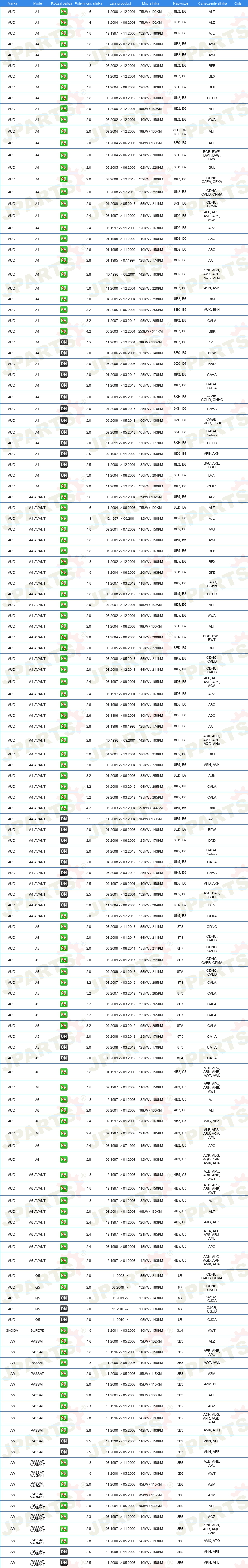
Task: Click petrol fuel icon in SKODA SUPERB row
Action: coord(63,1330)
